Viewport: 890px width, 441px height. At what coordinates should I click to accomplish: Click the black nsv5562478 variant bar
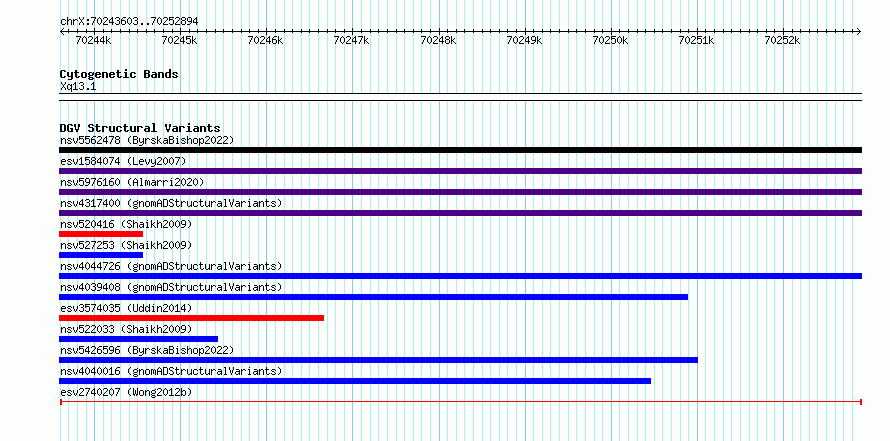tap(460, 150)
